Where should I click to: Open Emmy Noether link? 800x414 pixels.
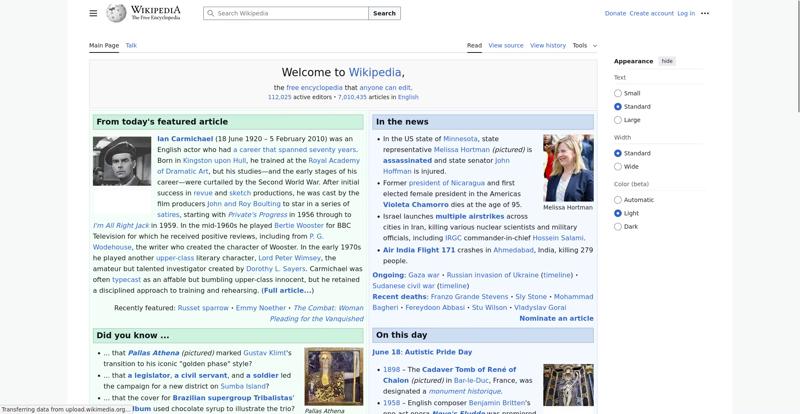coord(261,308)
